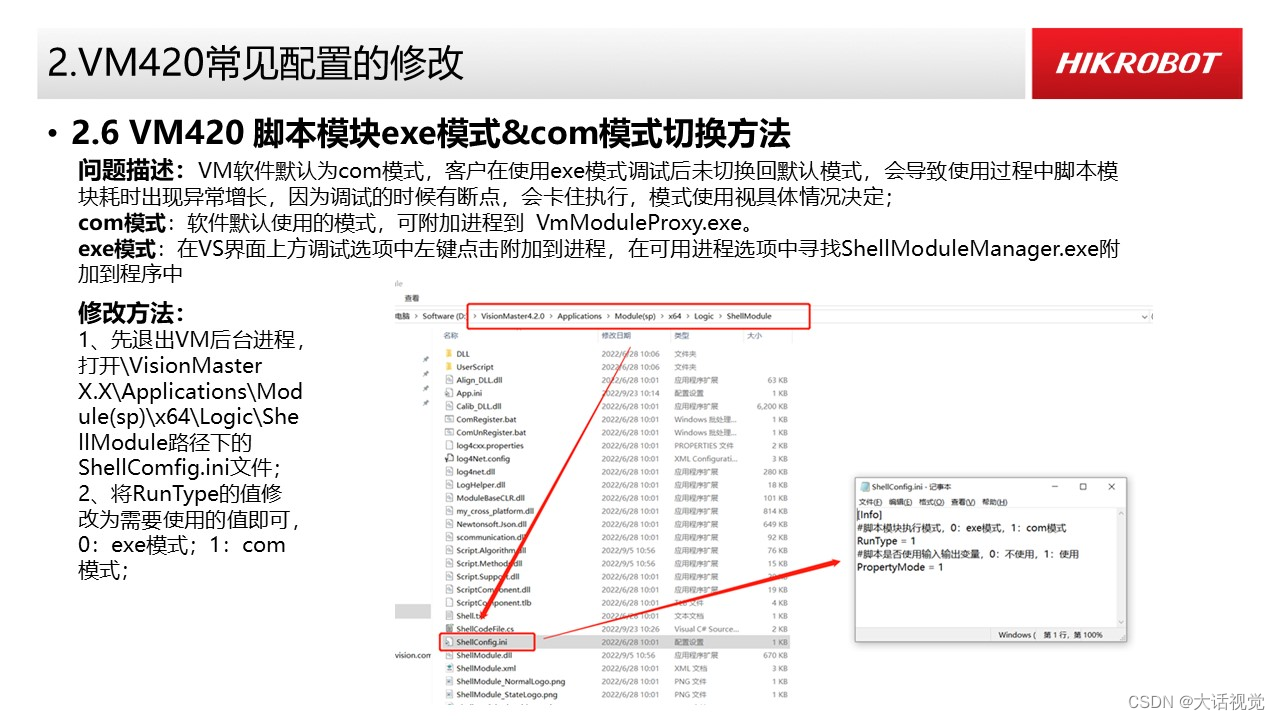The image size is (1280, 720).
Task: Open the 格式(O) menu in Notepad
Action: pyautogui.click(x=931, y=502)
